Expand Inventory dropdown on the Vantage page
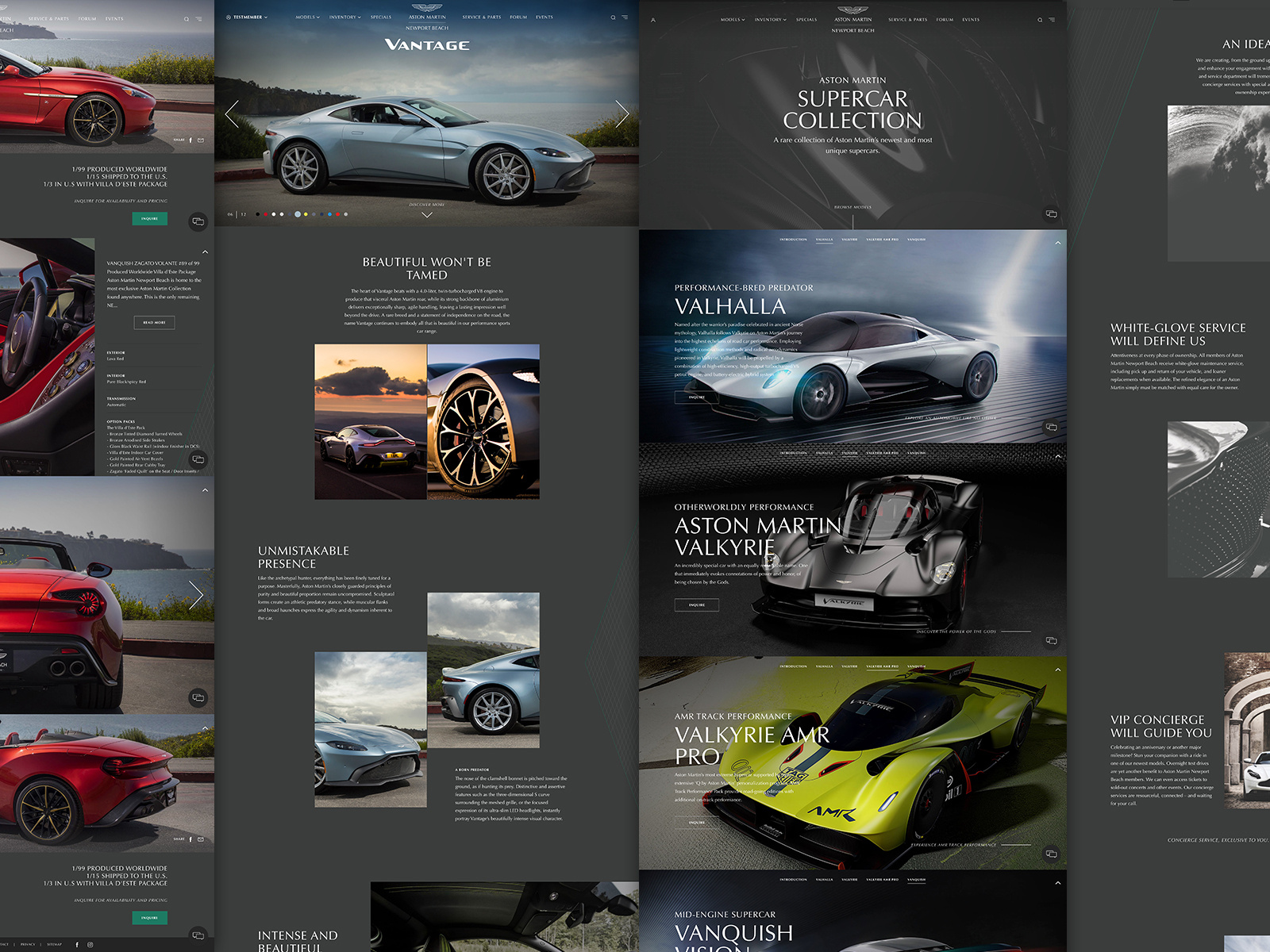The image size is (1270, 952). click(x=345, y=17)
